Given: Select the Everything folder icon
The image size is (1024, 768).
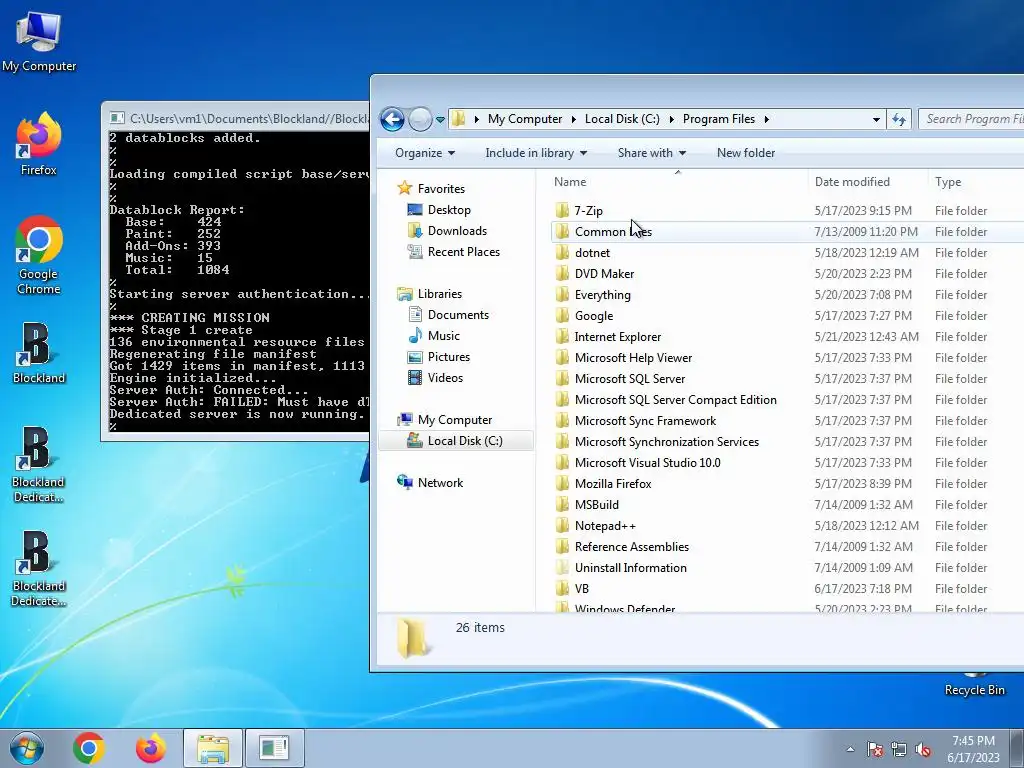Looking at the screenshot, I should pos(562,295).
